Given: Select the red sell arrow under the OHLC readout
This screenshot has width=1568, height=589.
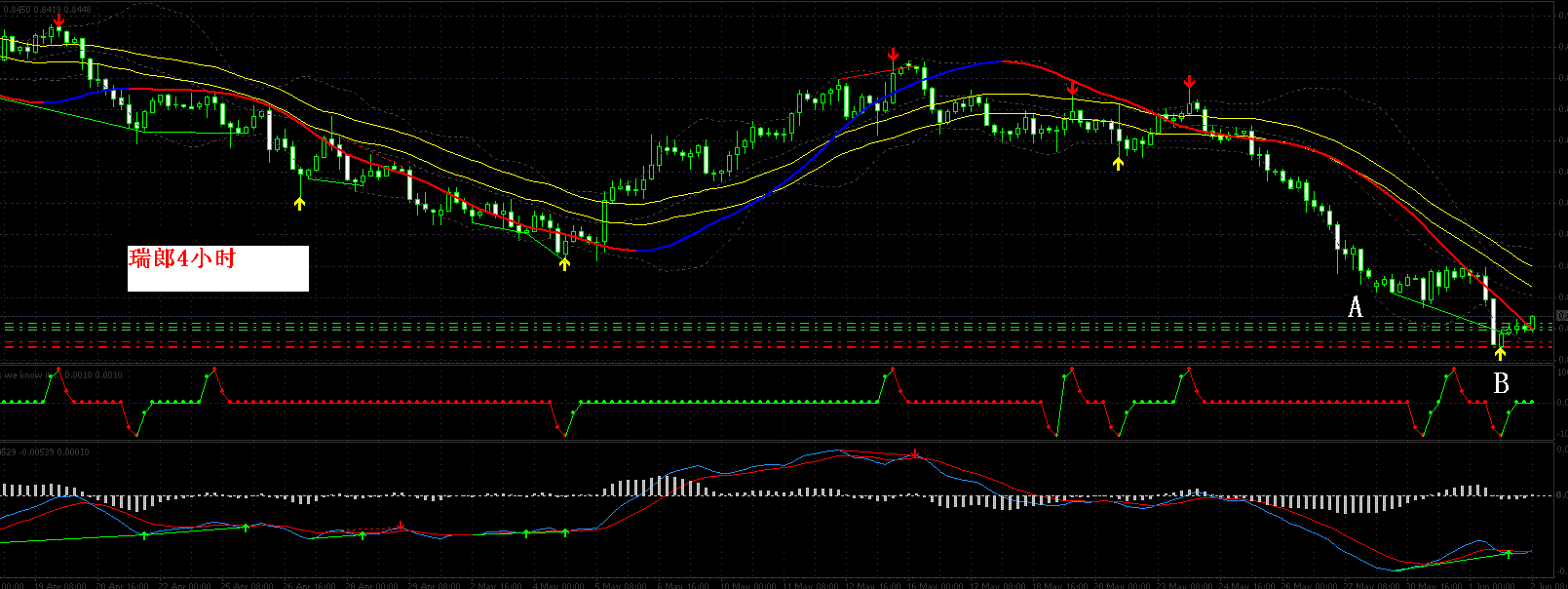Looking at the screenshot, I should coord(60,20).
